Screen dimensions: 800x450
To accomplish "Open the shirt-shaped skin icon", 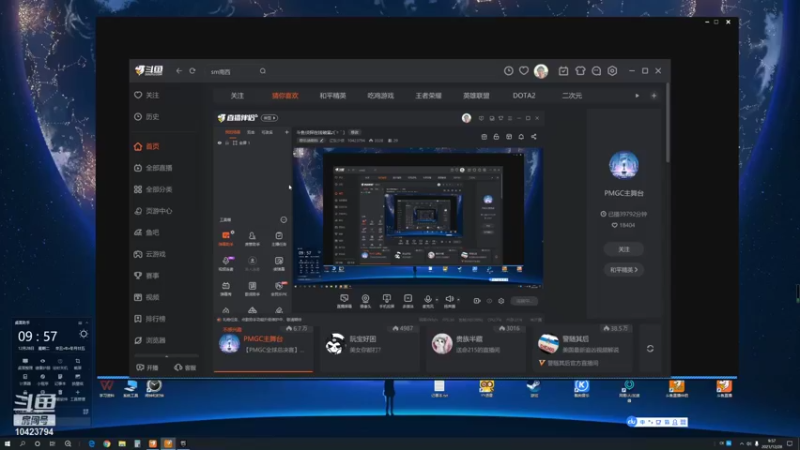I will 580,71.
